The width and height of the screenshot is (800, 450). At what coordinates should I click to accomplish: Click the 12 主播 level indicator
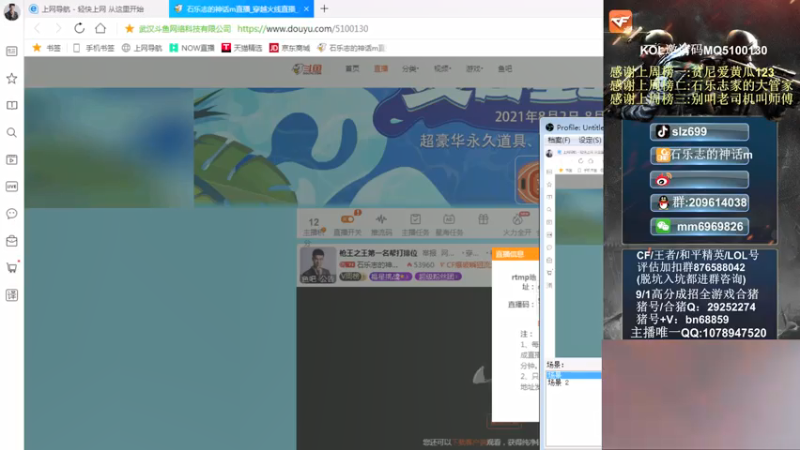[314, 225]
